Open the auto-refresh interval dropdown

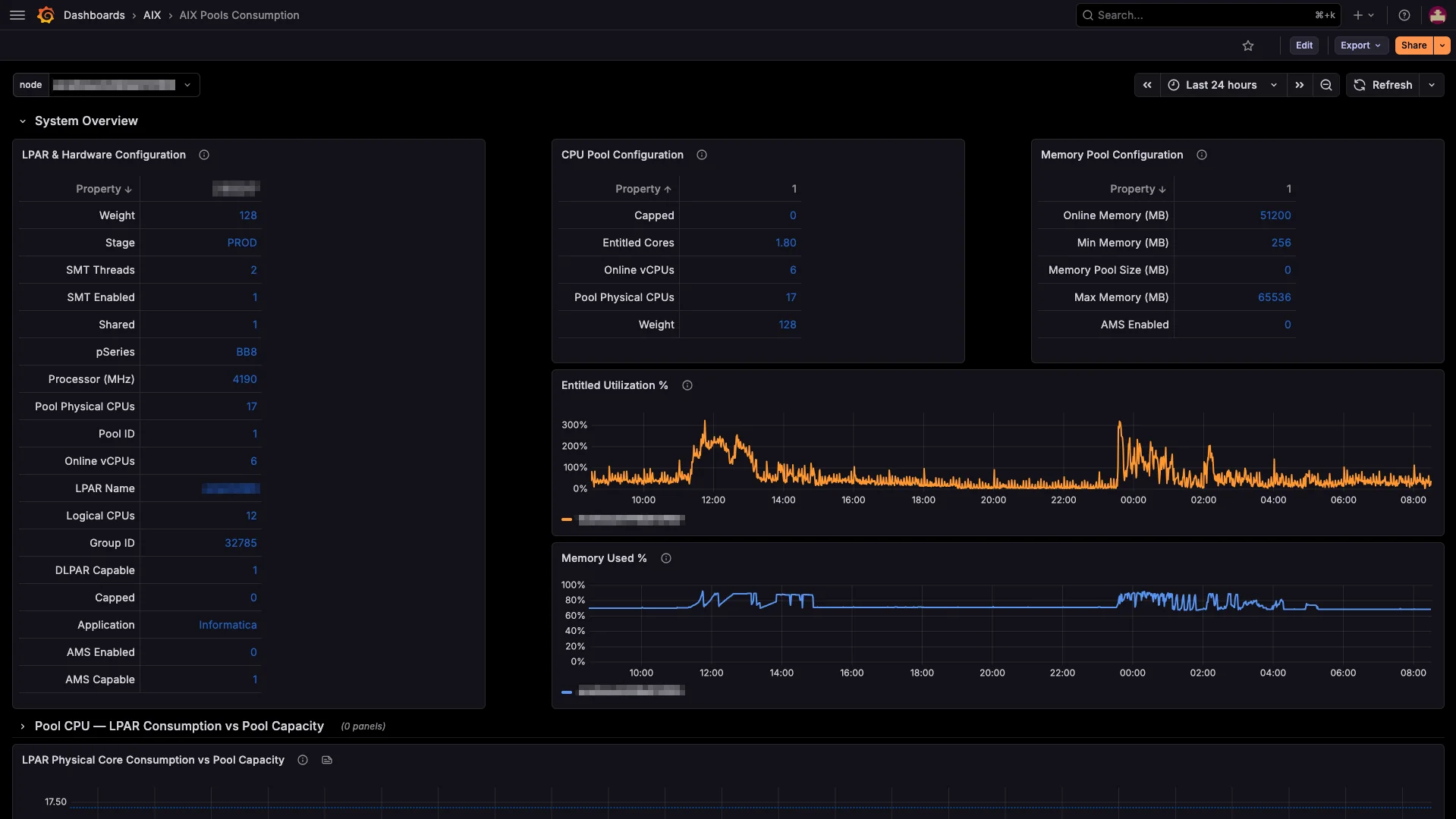click(x=1432, y=85)
